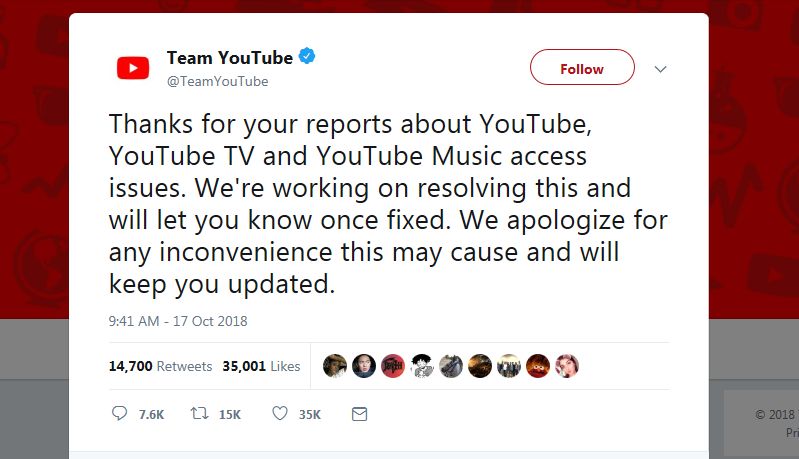Open the first liker avatar in the row
The image size is (799, 459).
coord(335,366)
